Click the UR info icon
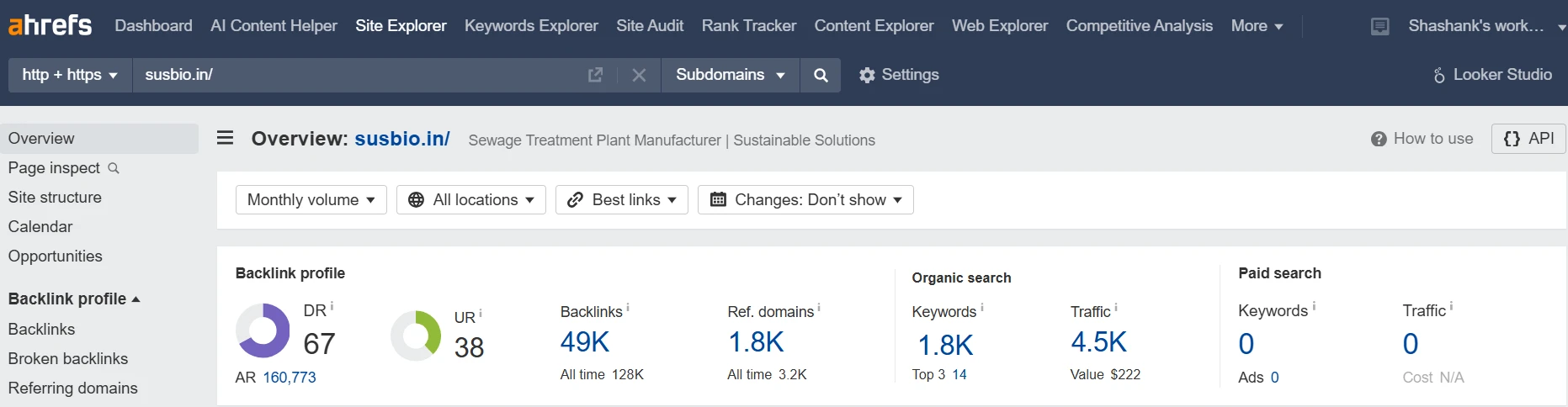 click(481, 314)
